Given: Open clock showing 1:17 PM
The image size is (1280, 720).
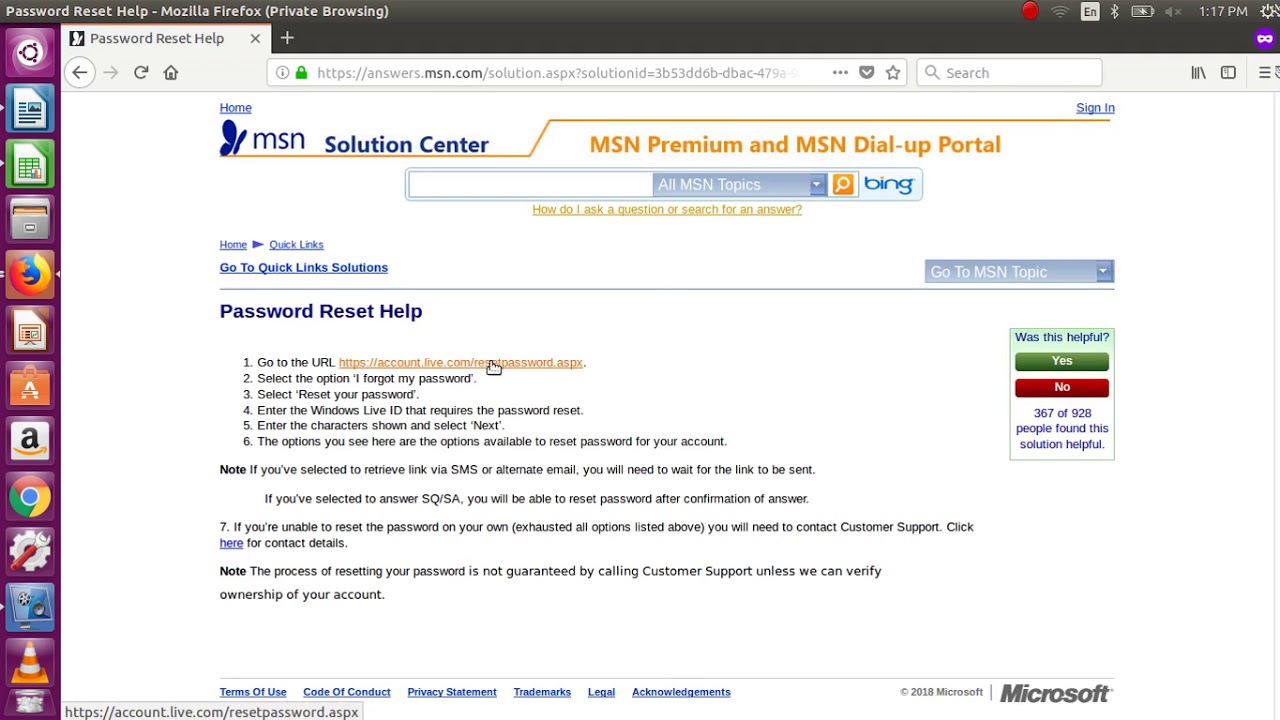Looking at the screenshot, I should click(x=1223, y=11).
